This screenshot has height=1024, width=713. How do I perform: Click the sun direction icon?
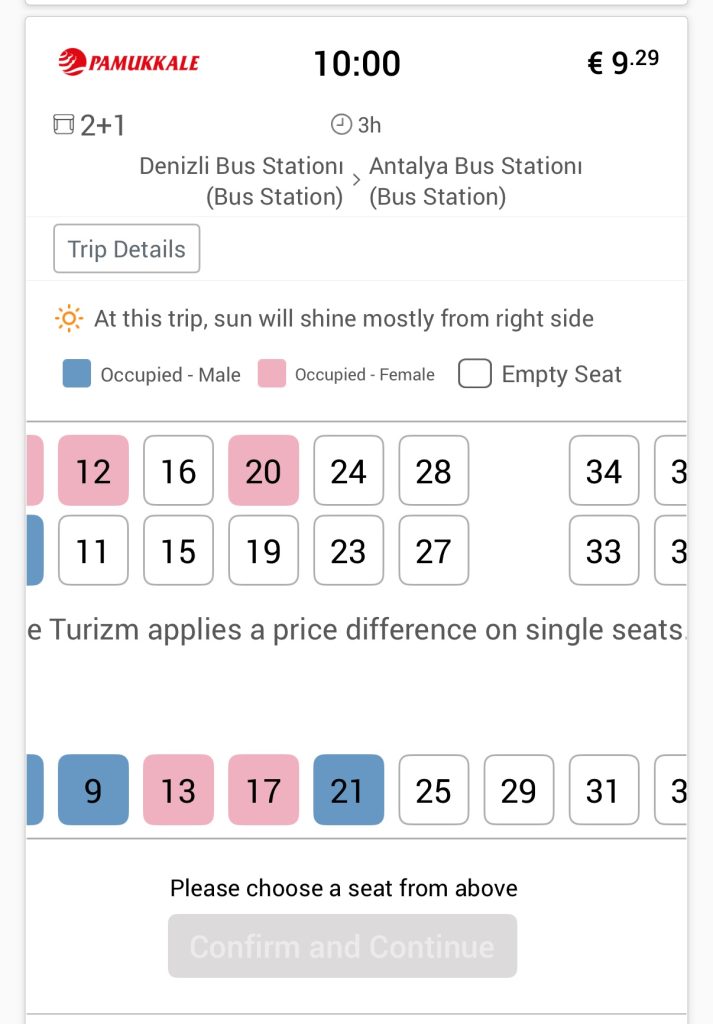point(69,319)
